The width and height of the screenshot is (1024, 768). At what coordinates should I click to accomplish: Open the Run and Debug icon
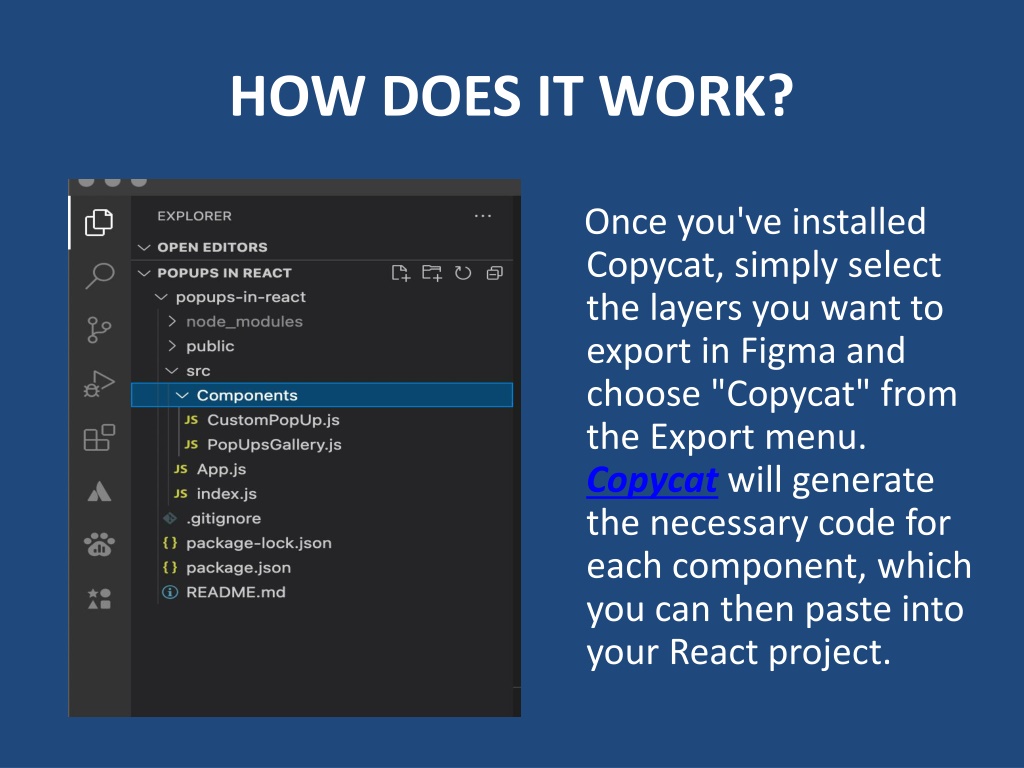coord(99,384)
